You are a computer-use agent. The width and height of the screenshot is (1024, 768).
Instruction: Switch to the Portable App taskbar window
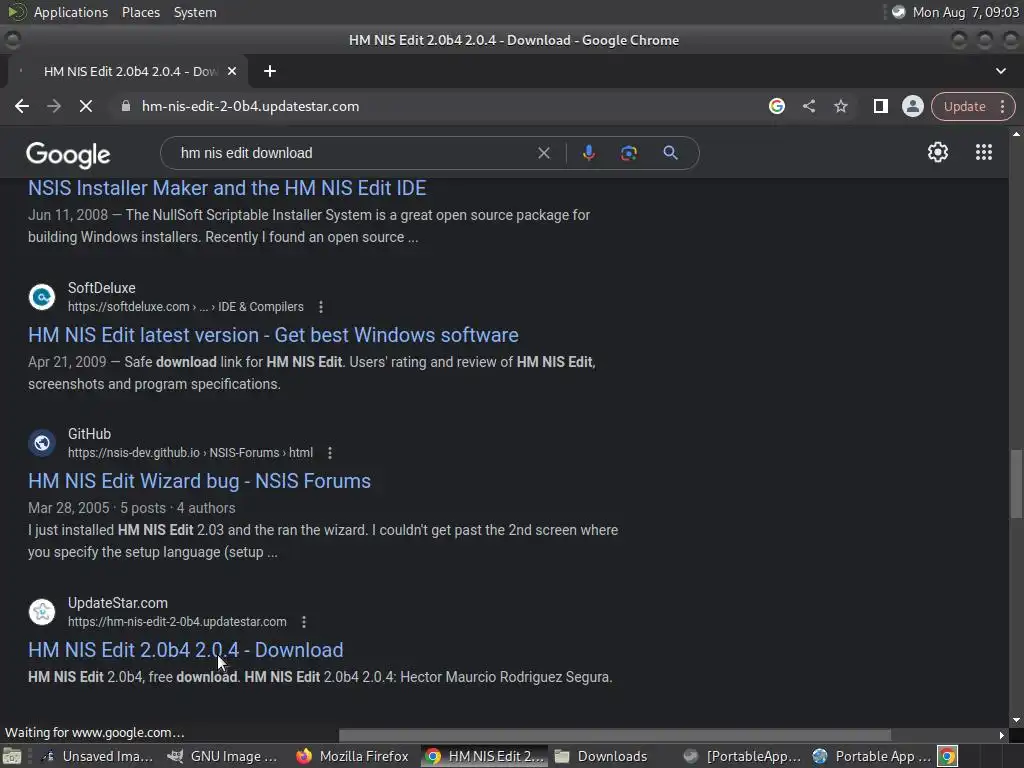coord(872,756)
